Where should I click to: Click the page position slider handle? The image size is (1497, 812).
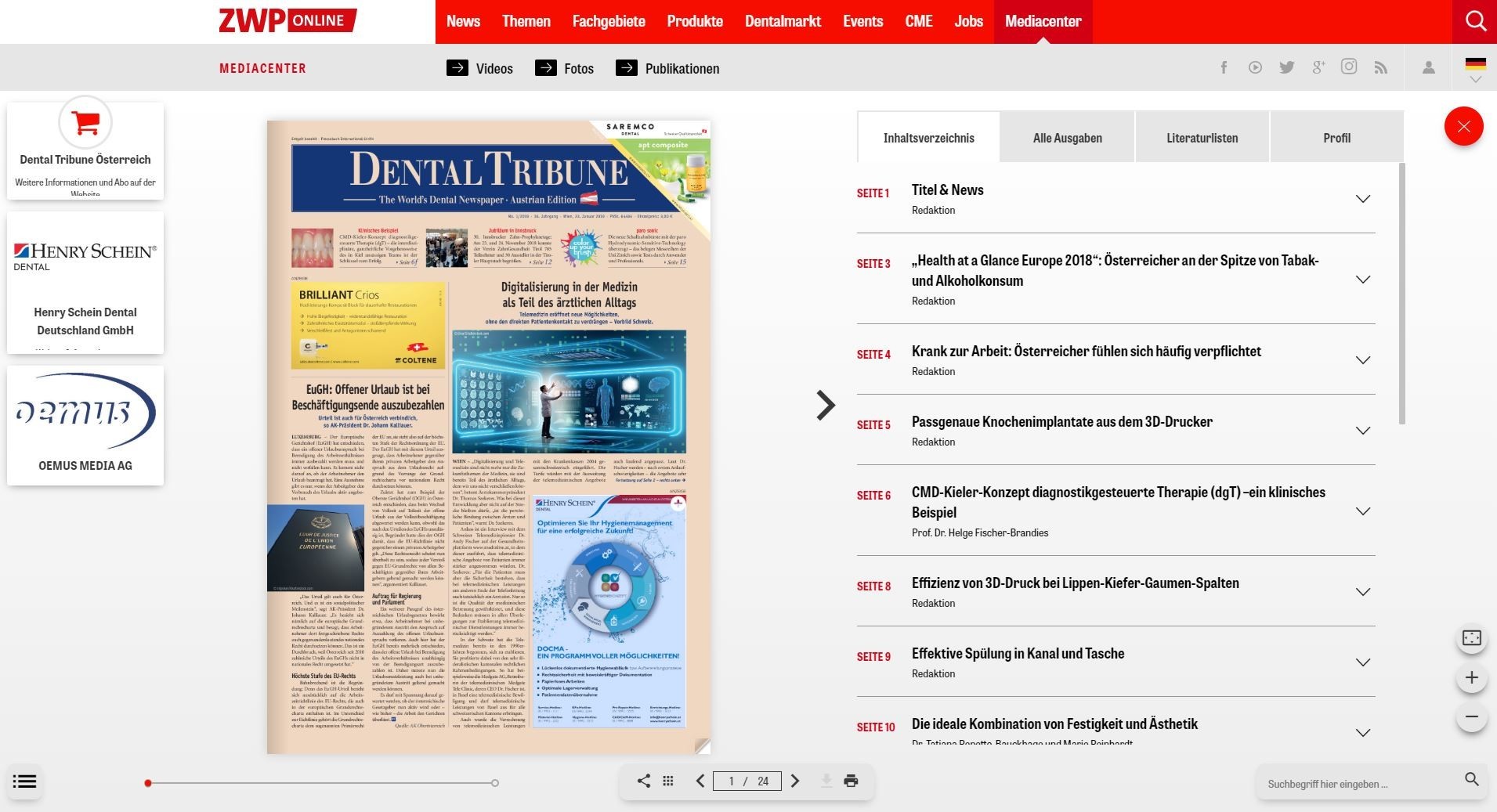coord(148,783)
